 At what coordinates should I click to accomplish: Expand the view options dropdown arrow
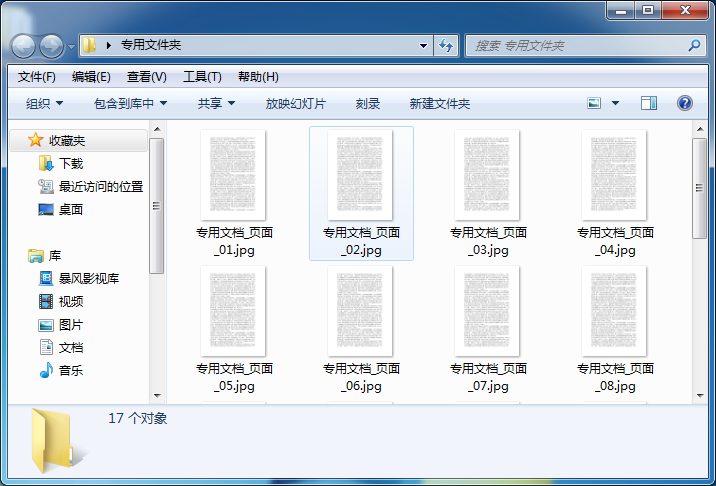[615, 103]
